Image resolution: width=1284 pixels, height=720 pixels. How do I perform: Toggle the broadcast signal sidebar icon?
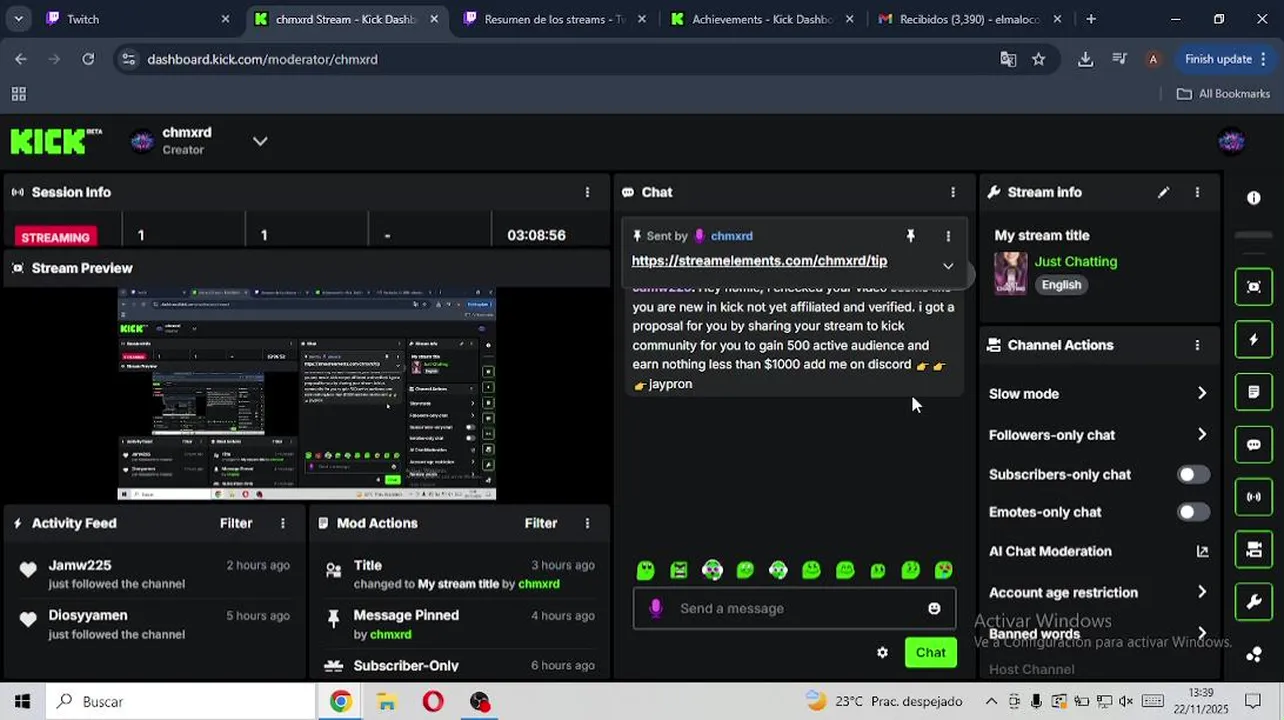tap(1254, 497)
